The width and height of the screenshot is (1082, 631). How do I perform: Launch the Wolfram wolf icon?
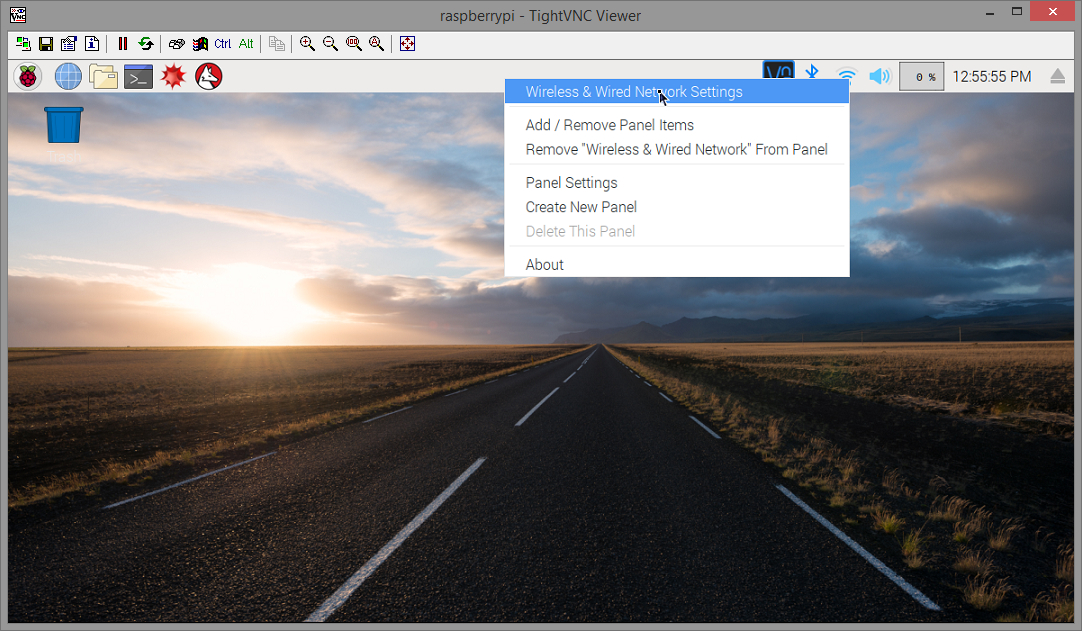click(x=208, y=76)
